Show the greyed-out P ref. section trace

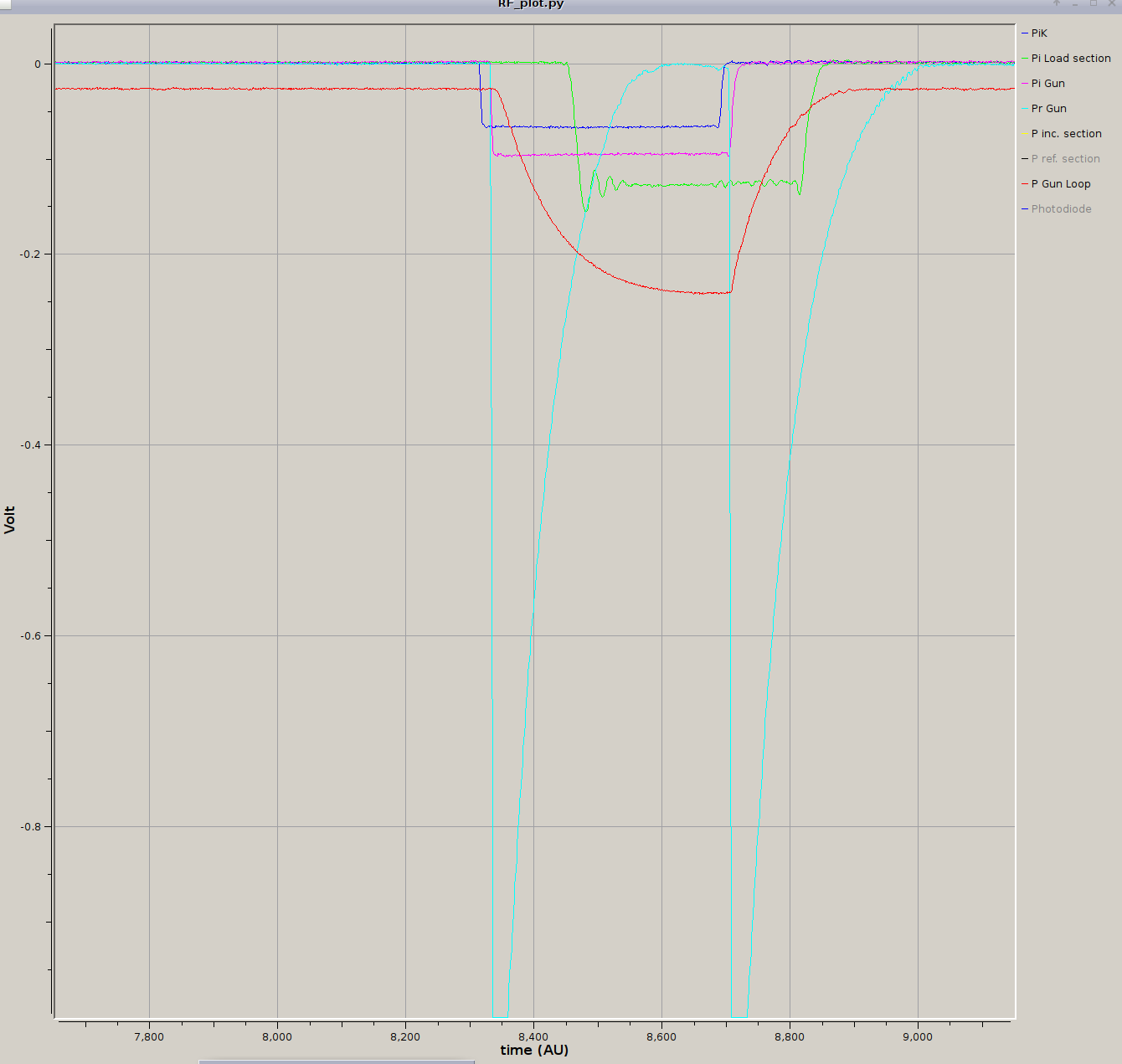click(1065, 159)
